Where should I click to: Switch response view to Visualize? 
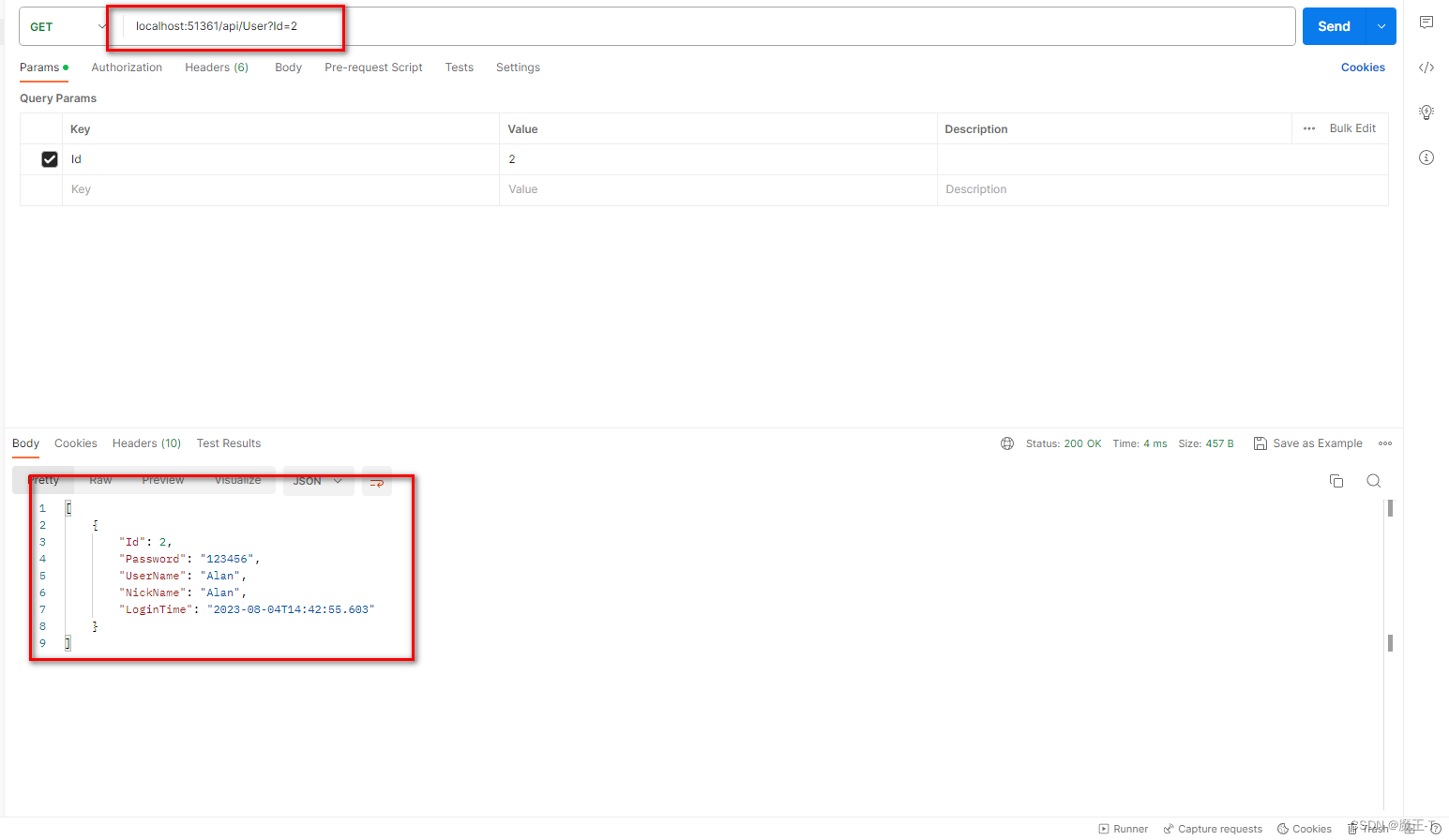(238, 480)
